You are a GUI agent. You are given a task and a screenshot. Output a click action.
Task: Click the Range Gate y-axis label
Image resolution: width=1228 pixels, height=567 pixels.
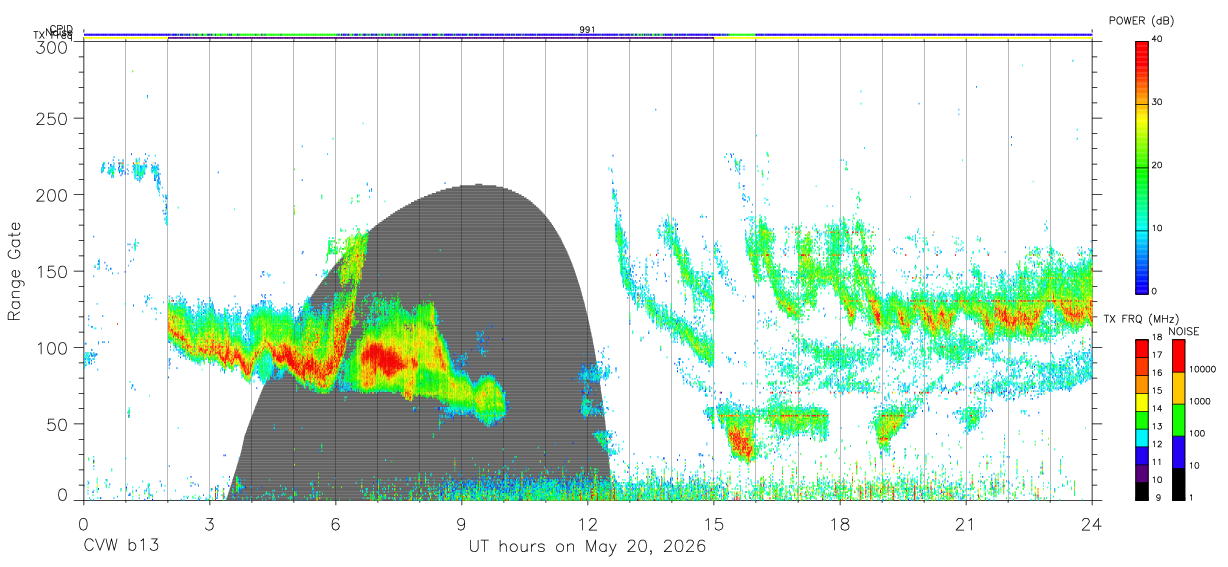point(15,271)
